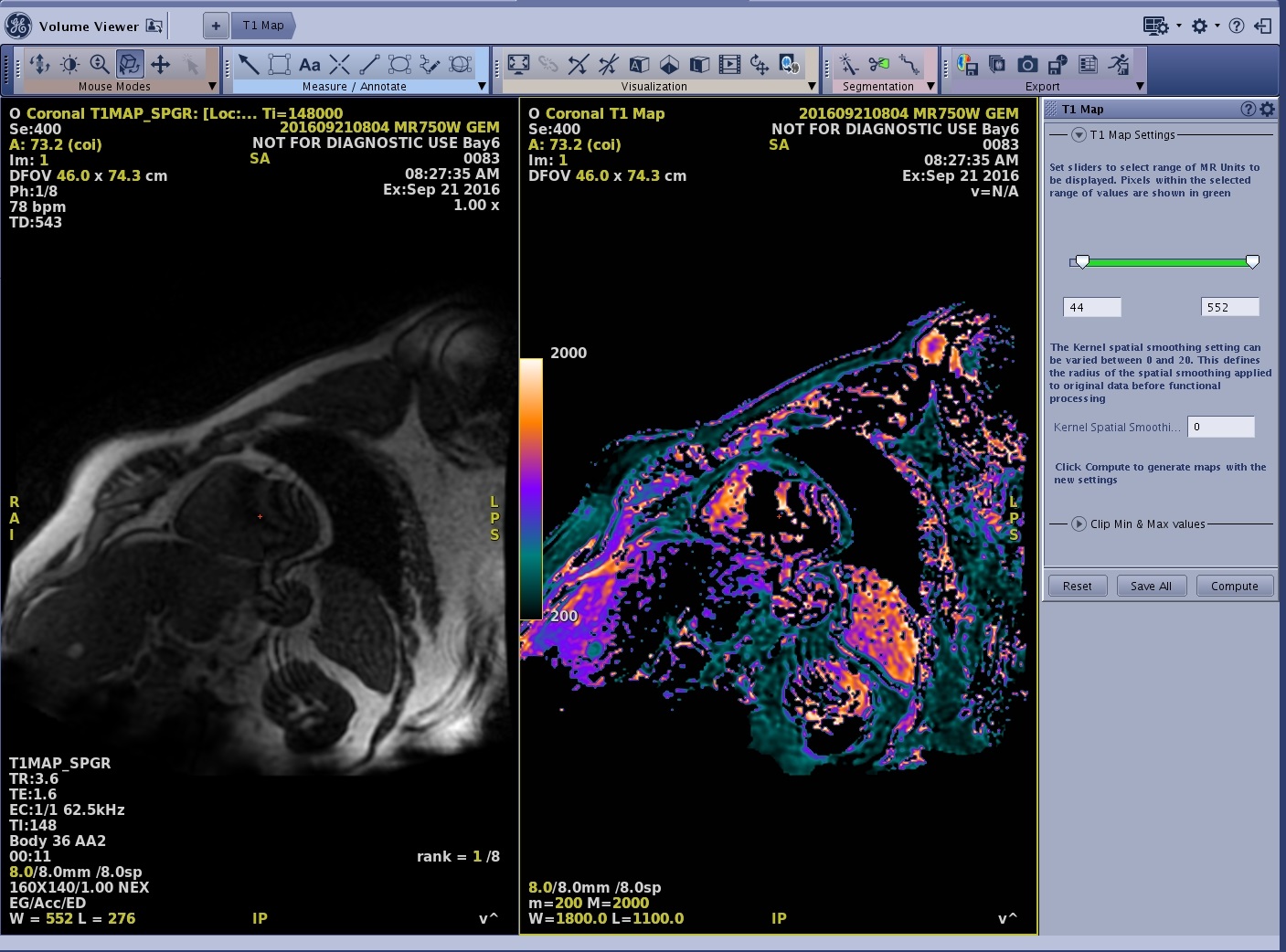Select the window/level brightness mouse mode

pos(69,64)
